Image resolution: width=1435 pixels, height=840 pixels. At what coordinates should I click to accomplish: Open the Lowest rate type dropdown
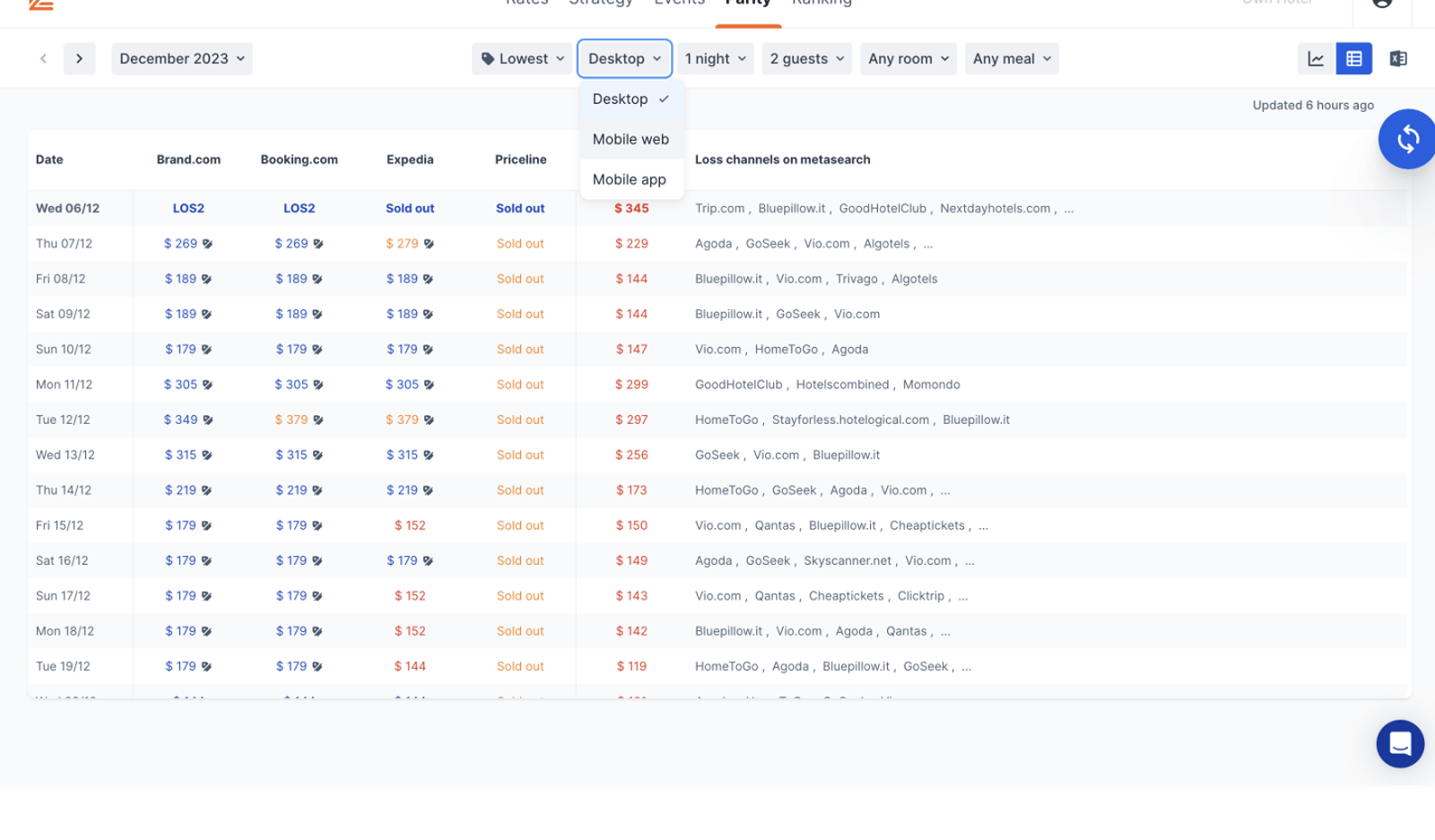coord(522,59)
